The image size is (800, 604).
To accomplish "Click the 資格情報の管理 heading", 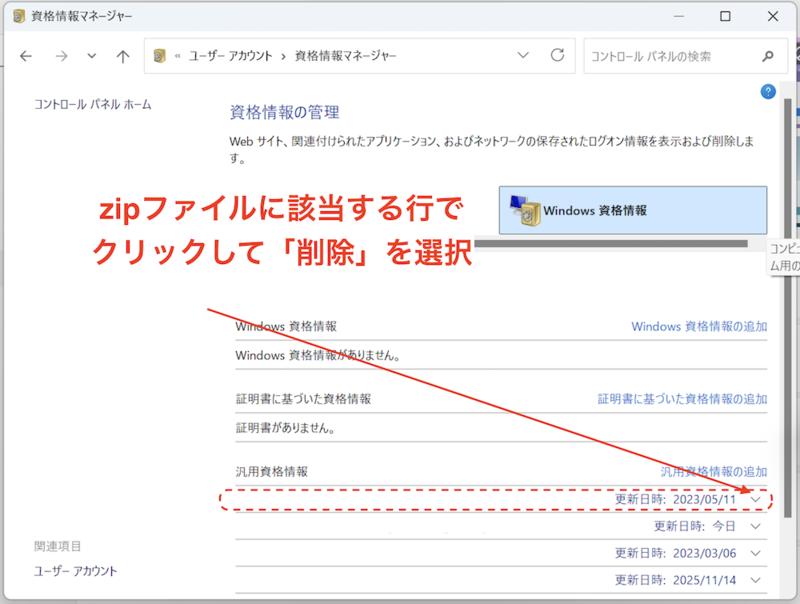I will (x=284, y=112).
